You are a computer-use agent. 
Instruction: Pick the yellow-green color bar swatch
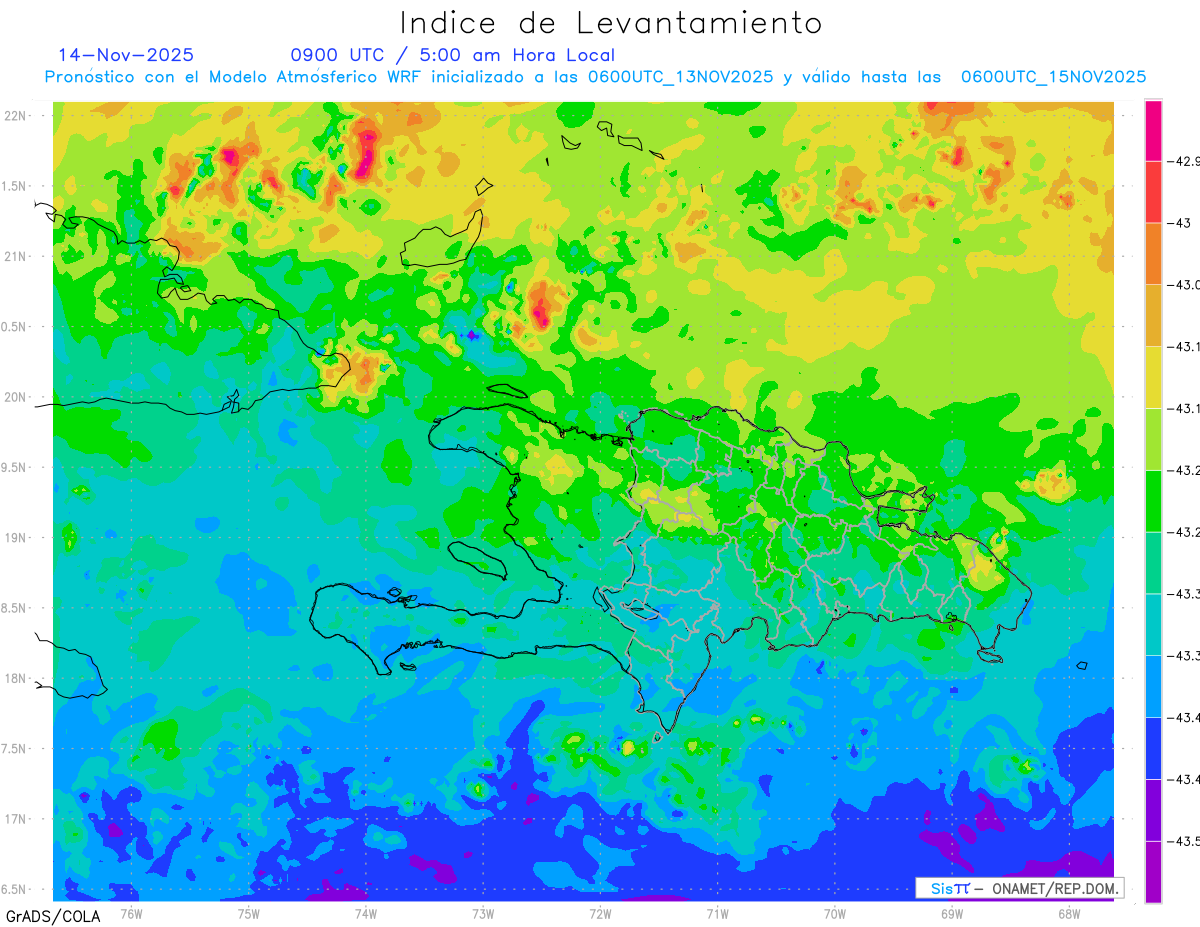[x=1153, y=439]
